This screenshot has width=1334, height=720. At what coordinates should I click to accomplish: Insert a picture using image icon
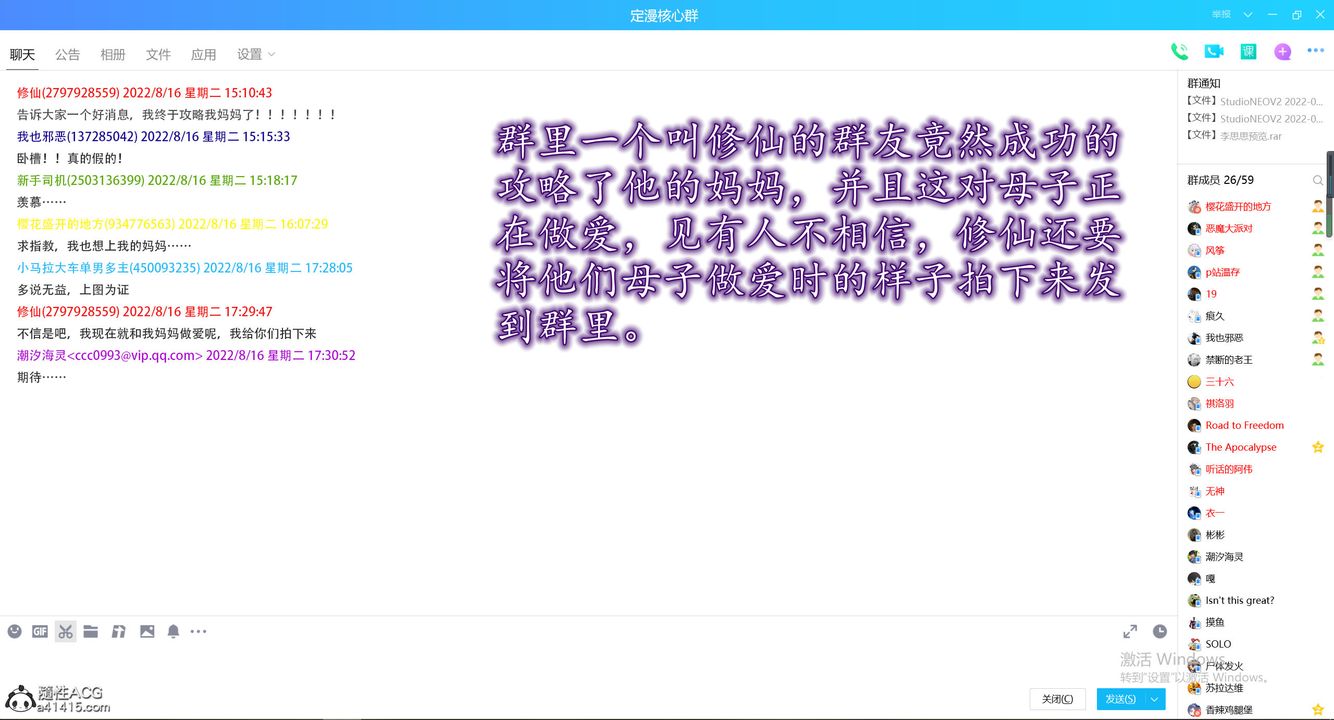(147, 631)
